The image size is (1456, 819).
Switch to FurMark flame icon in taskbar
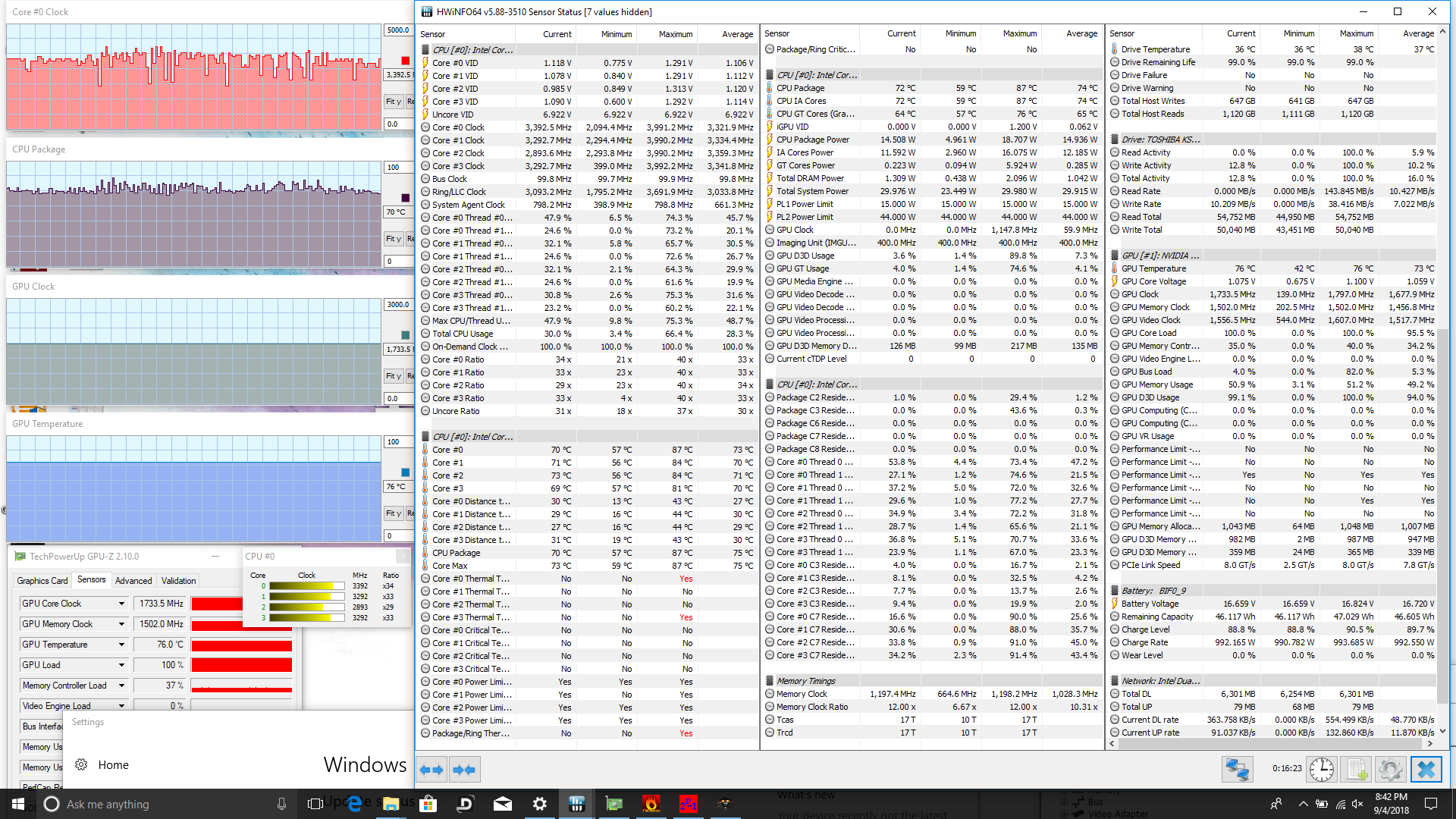tap(651, 804)
